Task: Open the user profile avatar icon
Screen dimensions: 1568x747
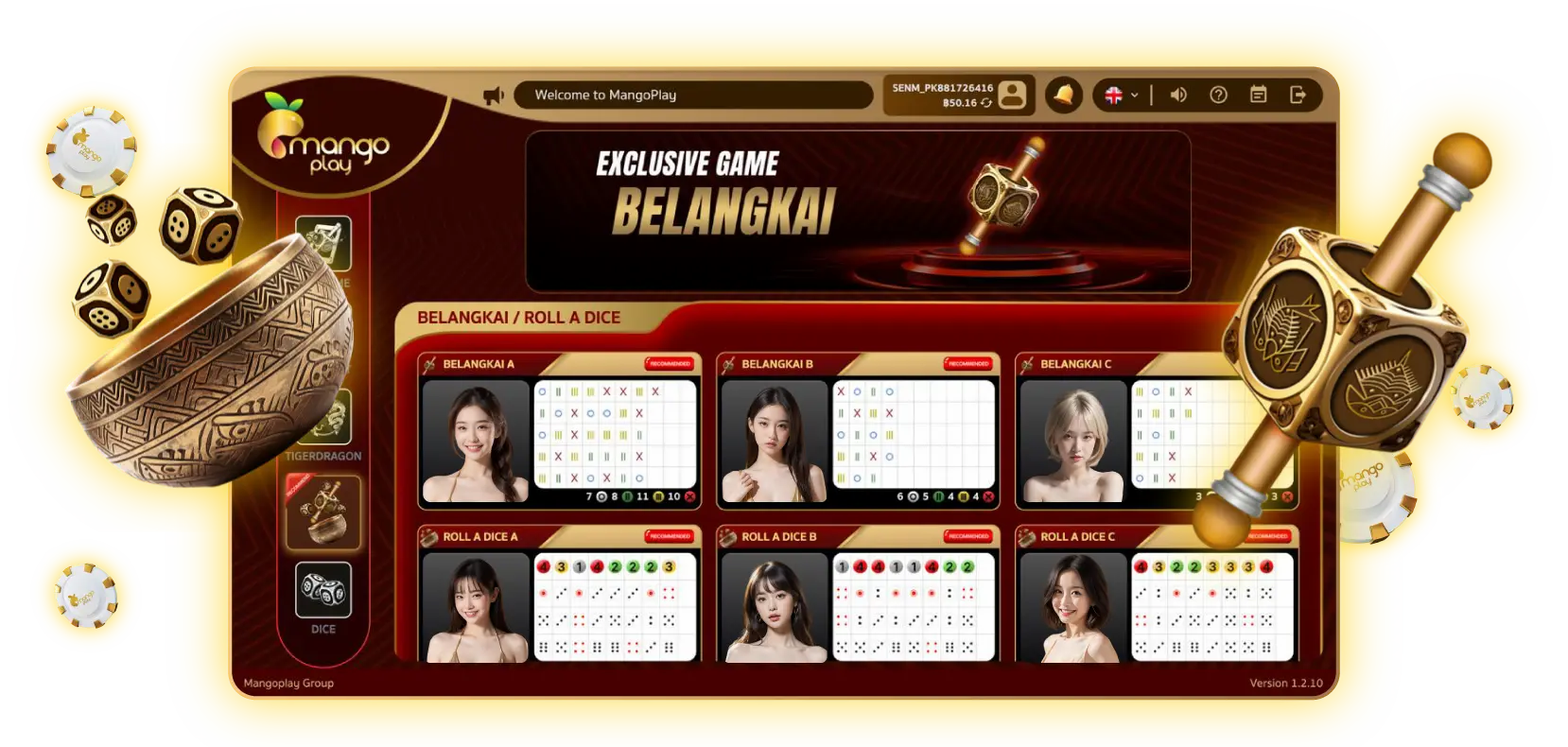Action: (x=1012, y=95)
